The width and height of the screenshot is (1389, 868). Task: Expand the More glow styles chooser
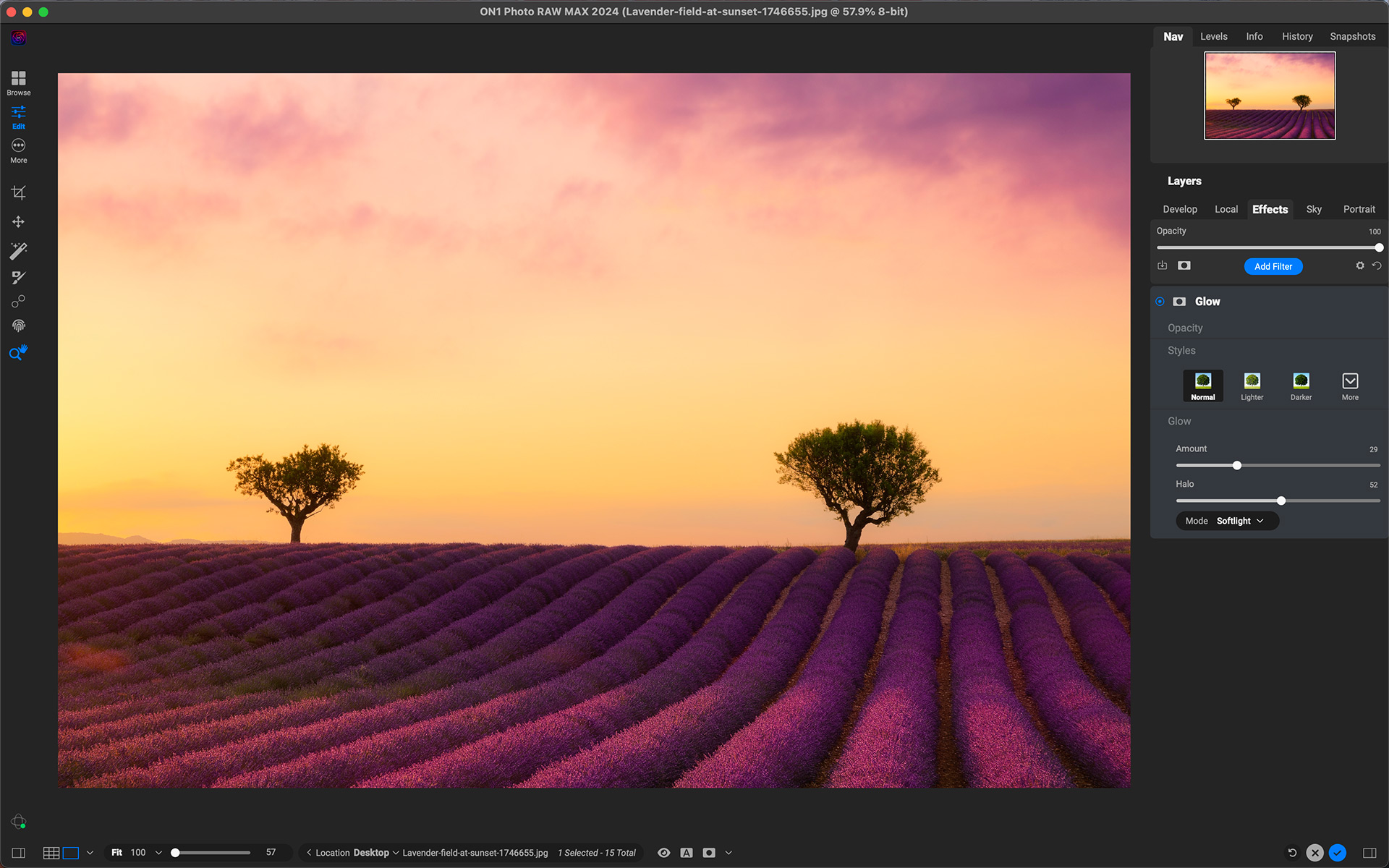pos(1350,381)
